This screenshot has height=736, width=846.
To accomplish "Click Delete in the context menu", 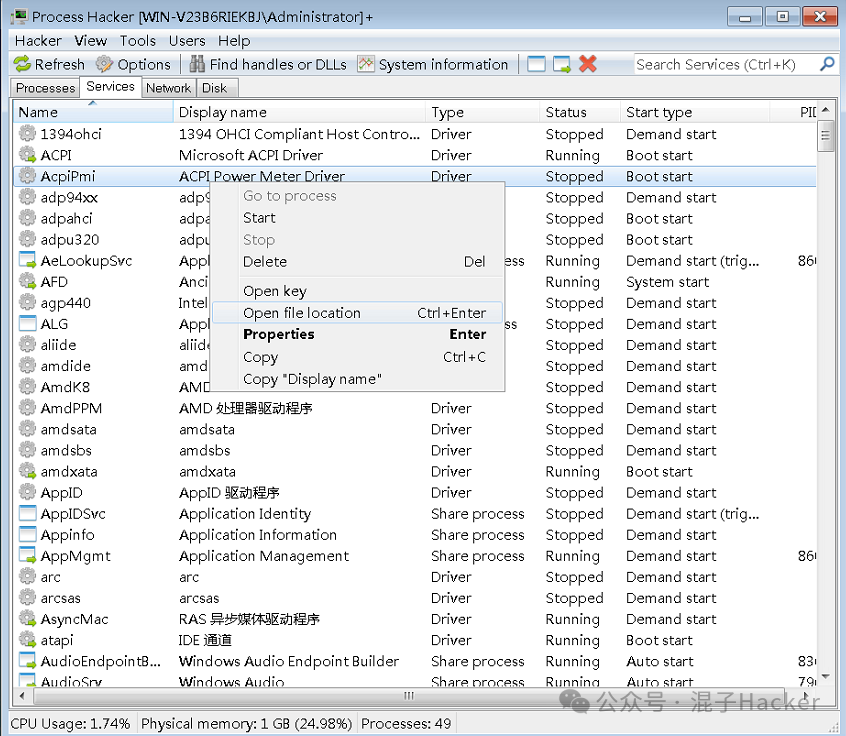I will (x=265, y=262).
